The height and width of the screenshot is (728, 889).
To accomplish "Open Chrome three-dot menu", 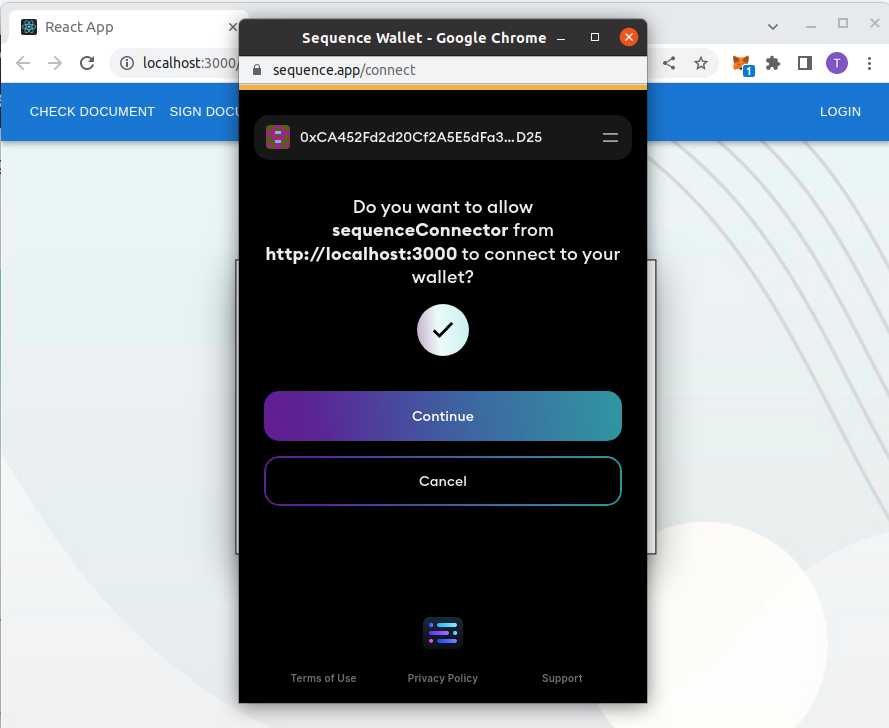I will click(x=869, y=63).
